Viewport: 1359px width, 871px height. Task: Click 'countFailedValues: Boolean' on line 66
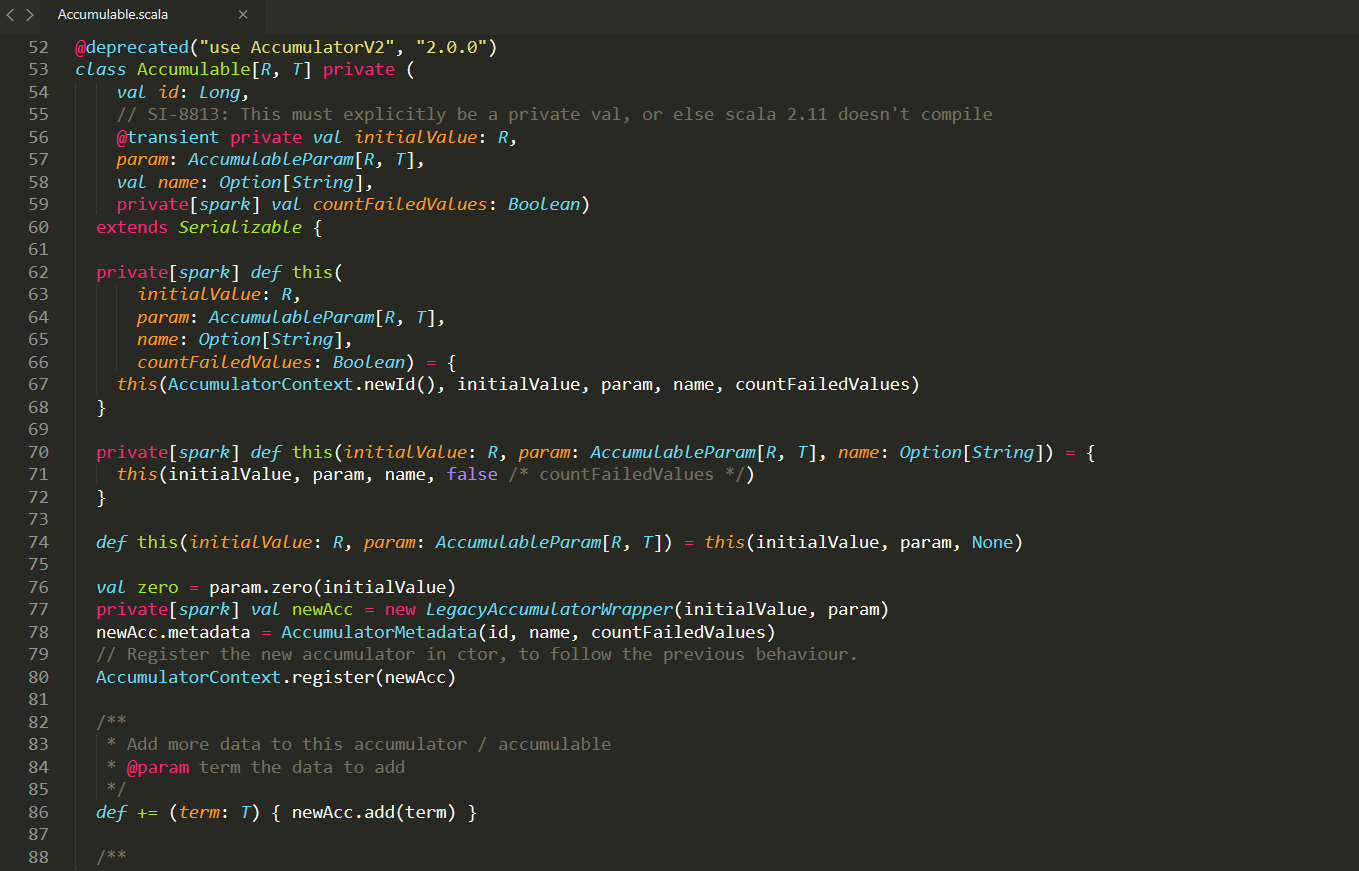[x=271, y=362]
